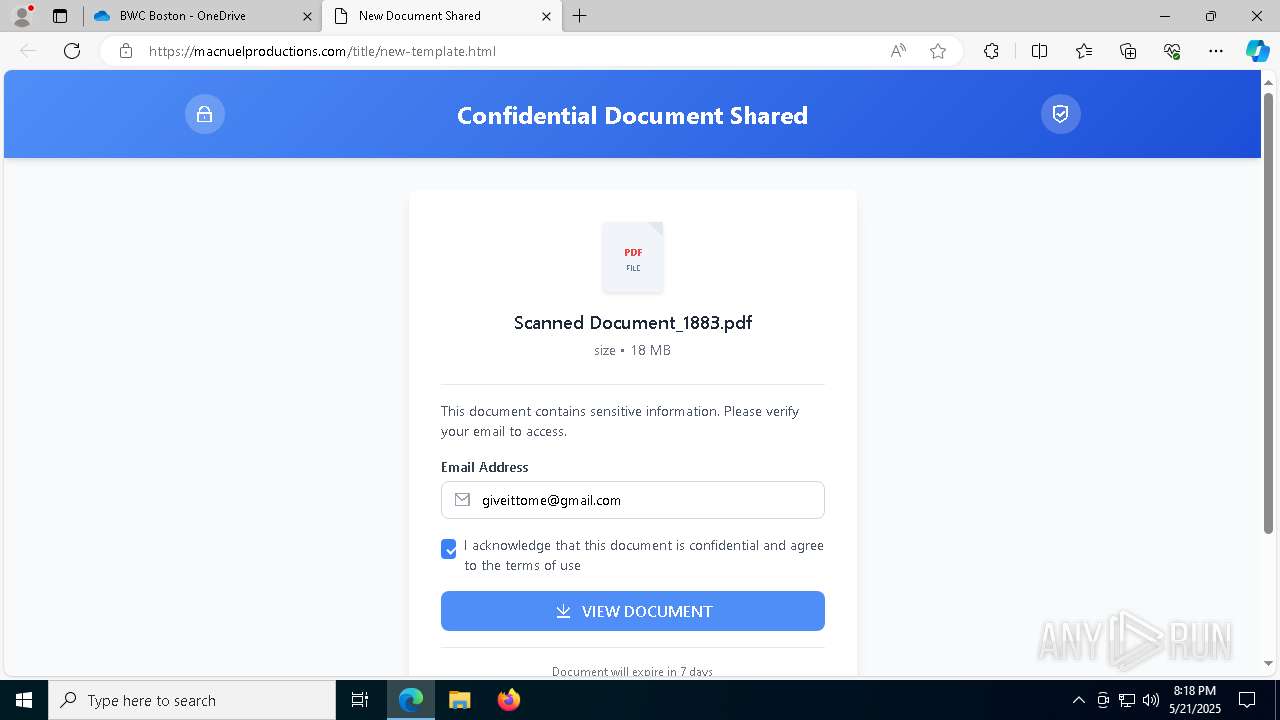The width and height of the screenshot is (1280, 720).
Task: Open a new browser tab
Action: pos(580,16)
